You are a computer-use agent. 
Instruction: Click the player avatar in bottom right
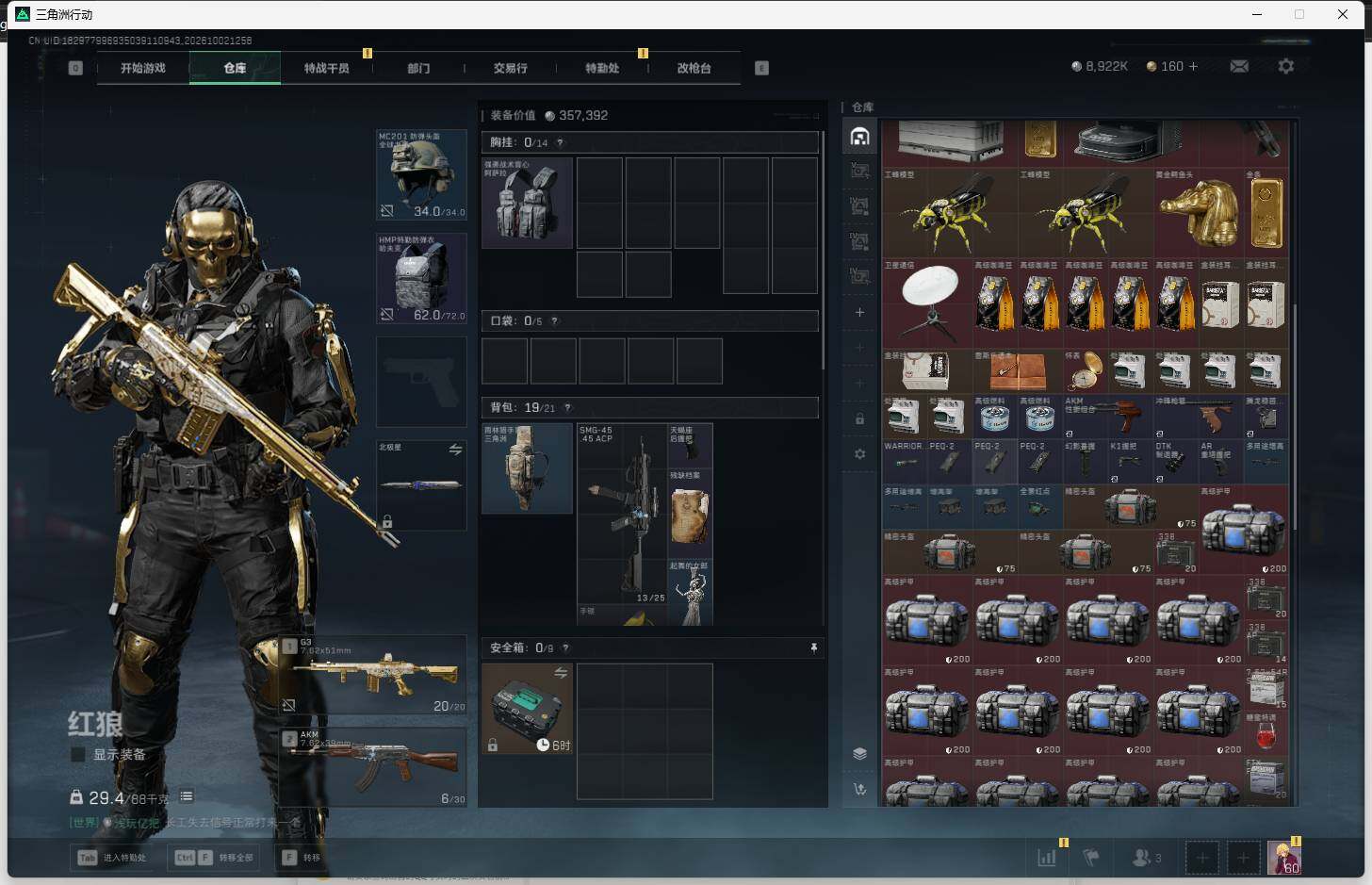pyautogui.click(x=1283, y=858)
